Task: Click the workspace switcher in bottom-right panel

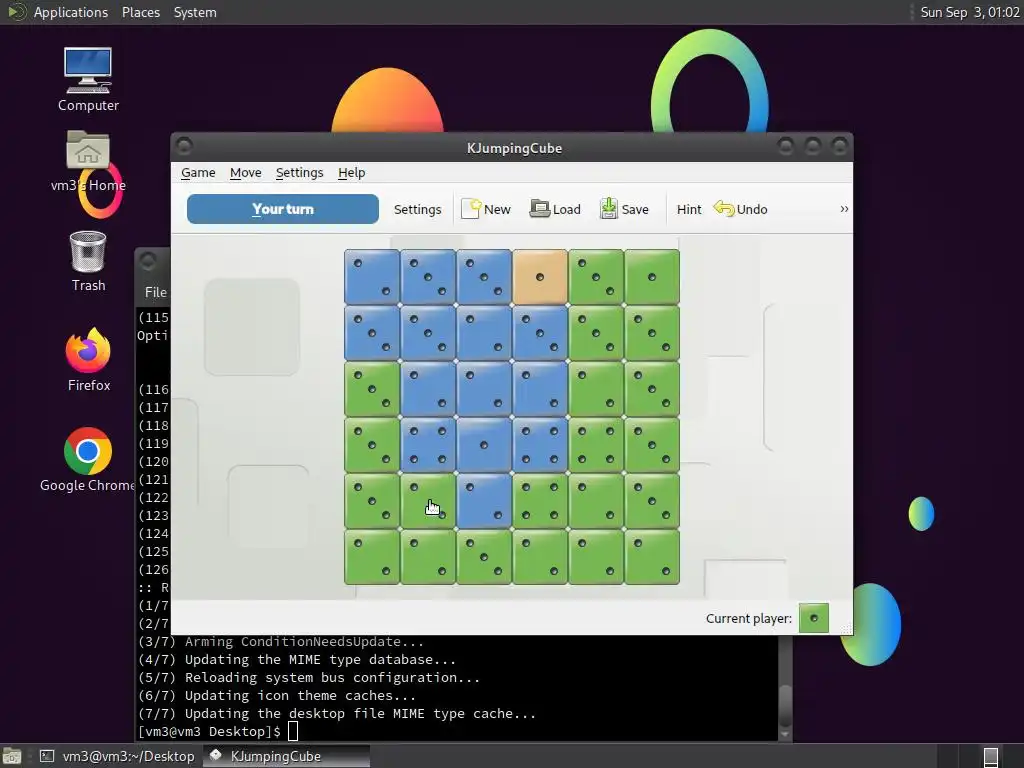Action: click(991, 757)
